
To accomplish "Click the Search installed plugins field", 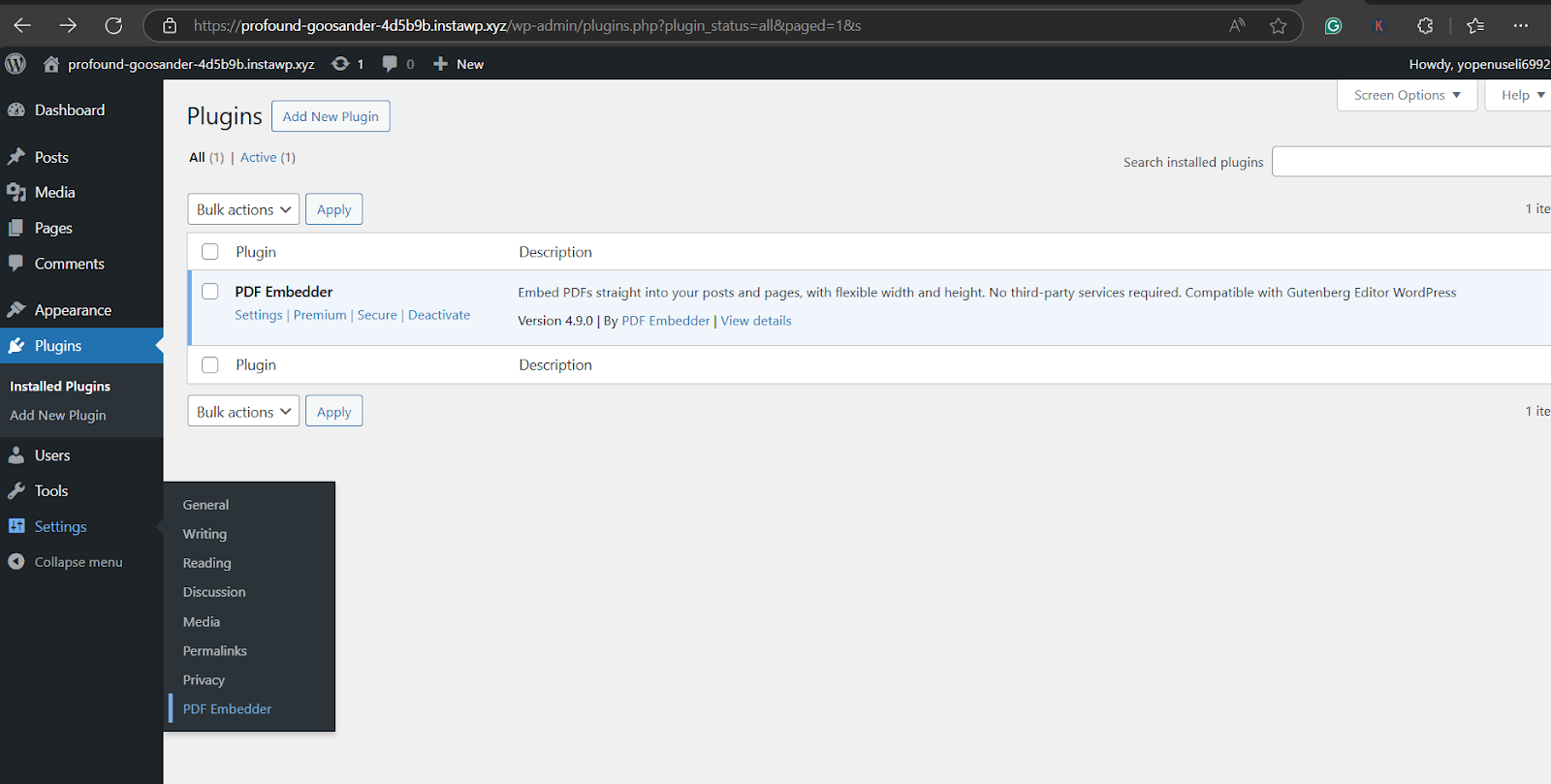I will coord(1411,162).
